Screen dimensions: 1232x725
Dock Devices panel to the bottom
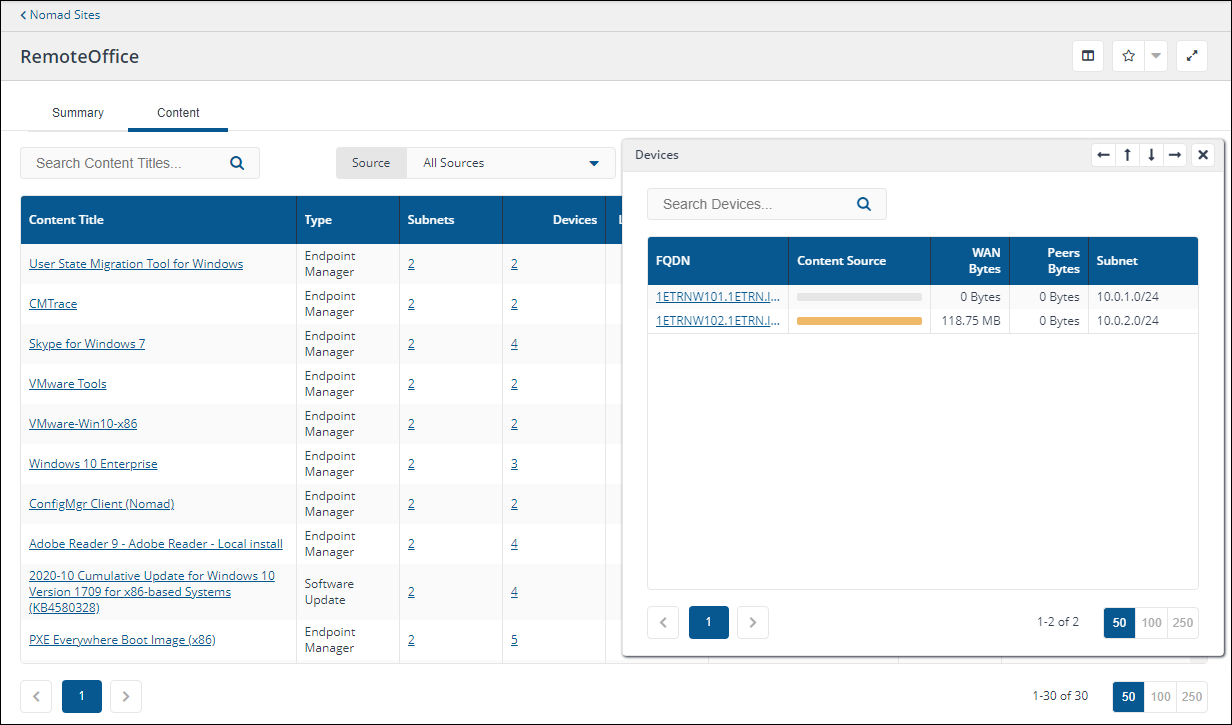1151,155
